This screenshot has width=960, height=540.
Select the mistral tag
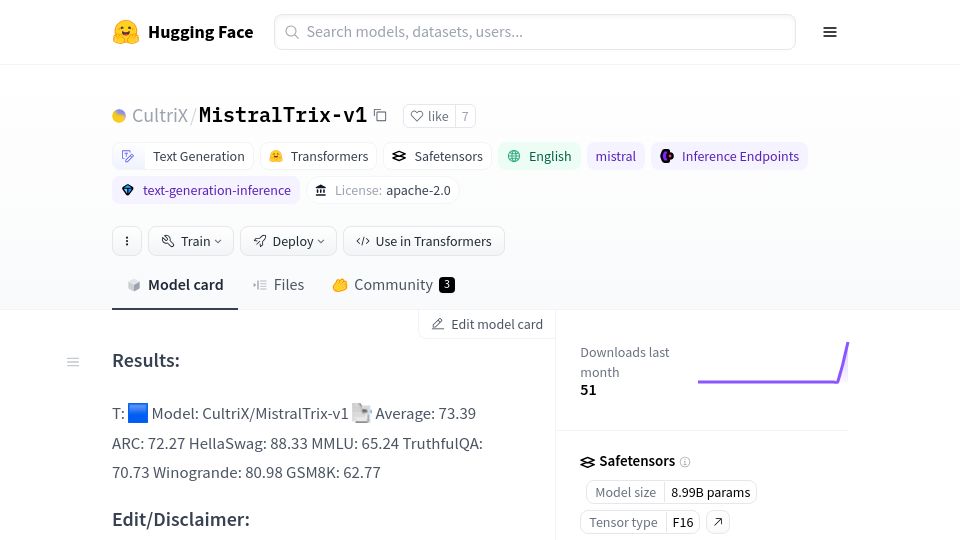click(615, 156)
